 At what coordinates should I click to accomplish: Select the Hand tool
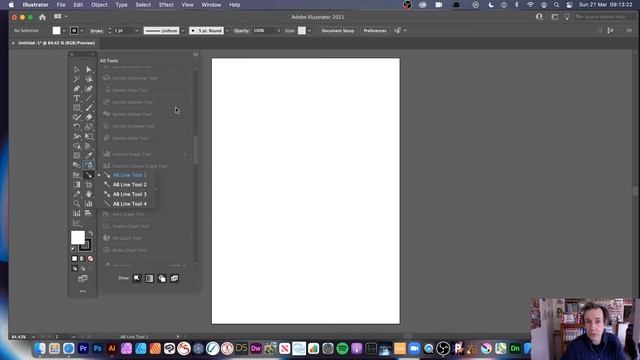point(89,194)
